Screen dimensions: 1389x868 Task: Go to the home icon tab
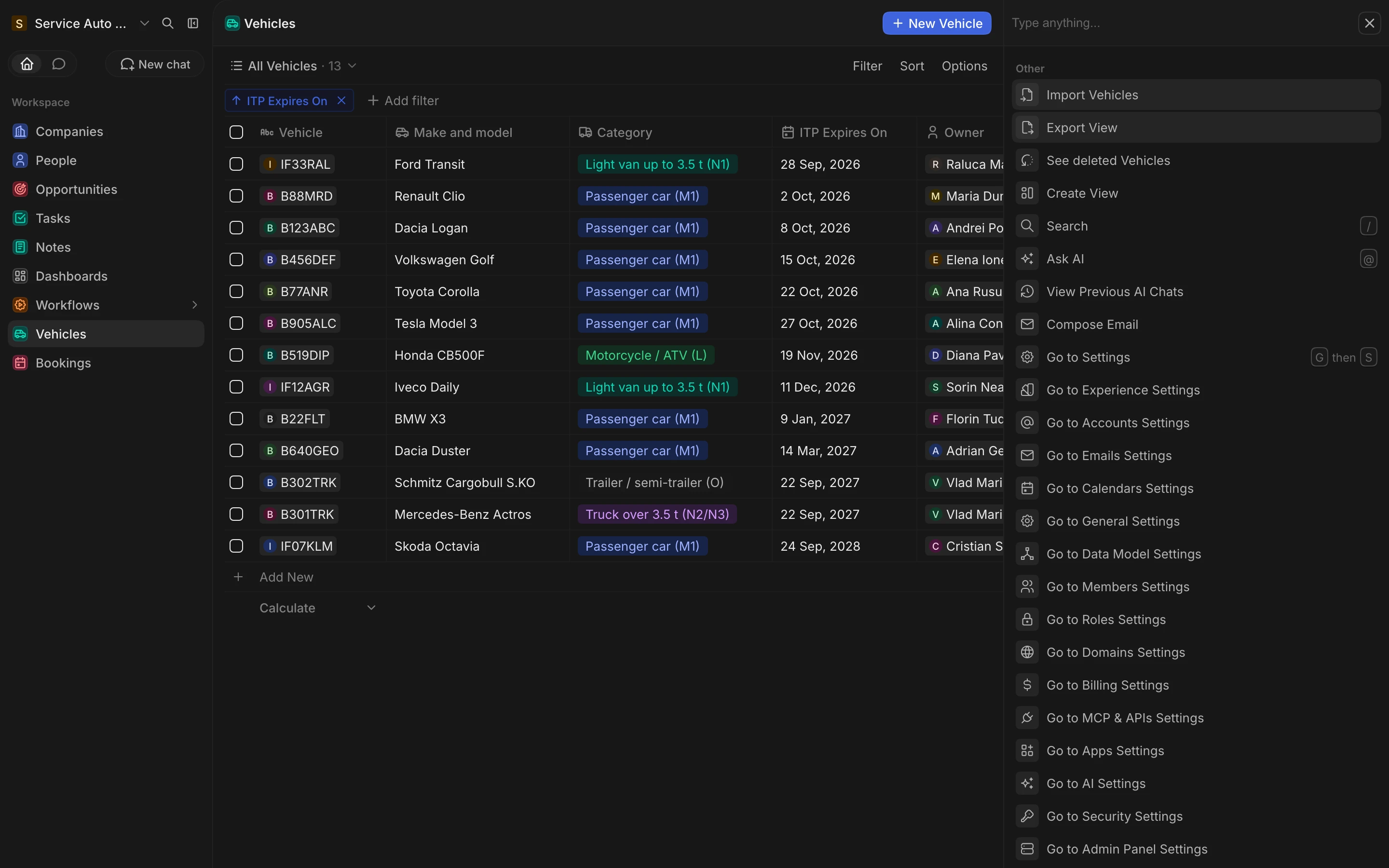point(27,64)
